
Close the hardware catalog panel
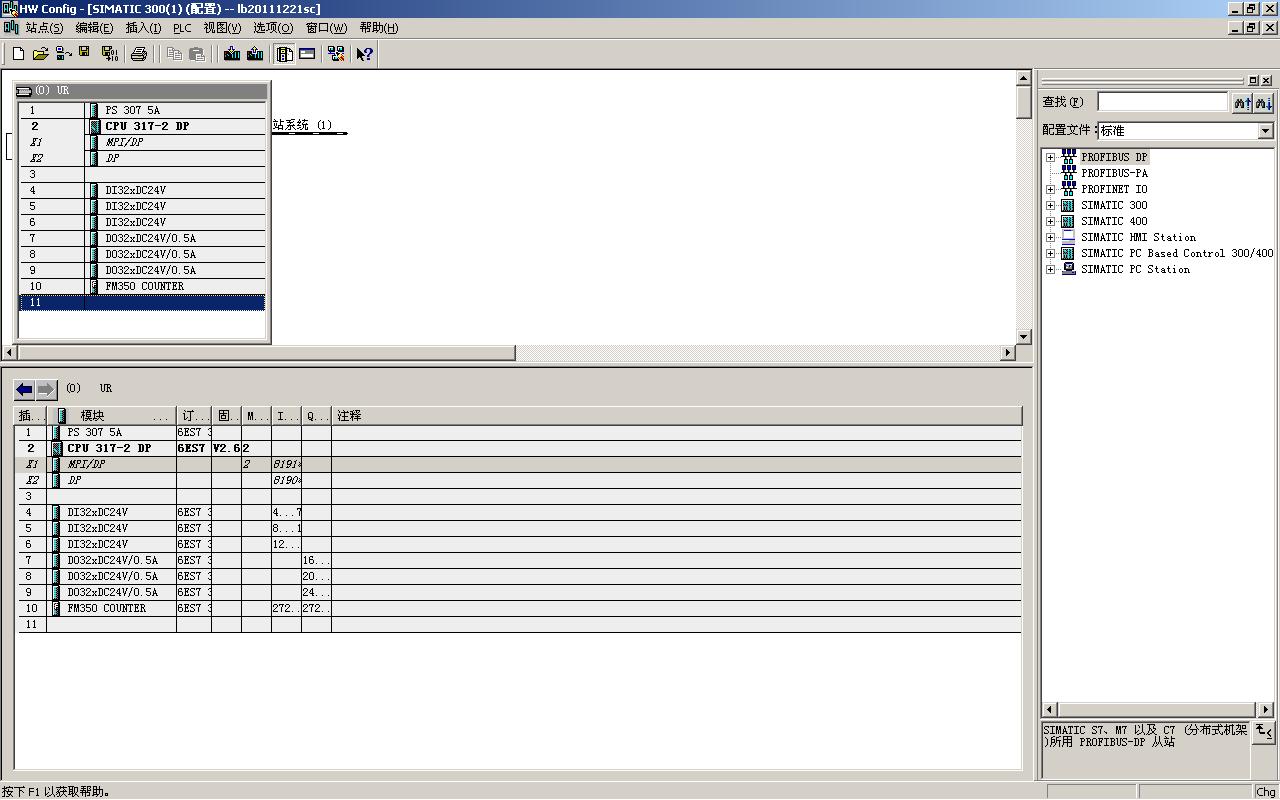coord(1267,80)
